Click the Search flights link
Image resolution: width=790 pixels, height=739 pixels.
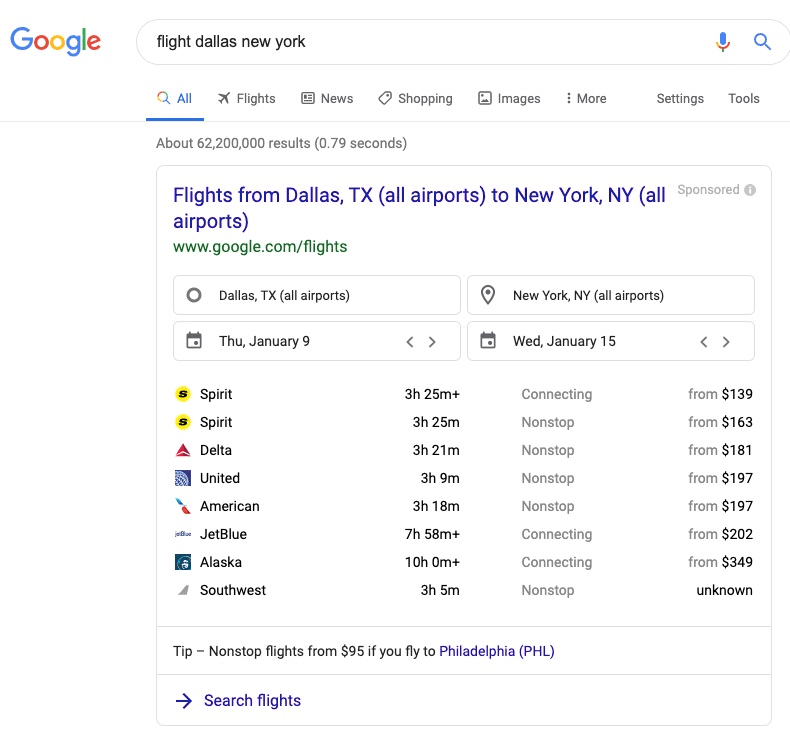click(252, 701)
